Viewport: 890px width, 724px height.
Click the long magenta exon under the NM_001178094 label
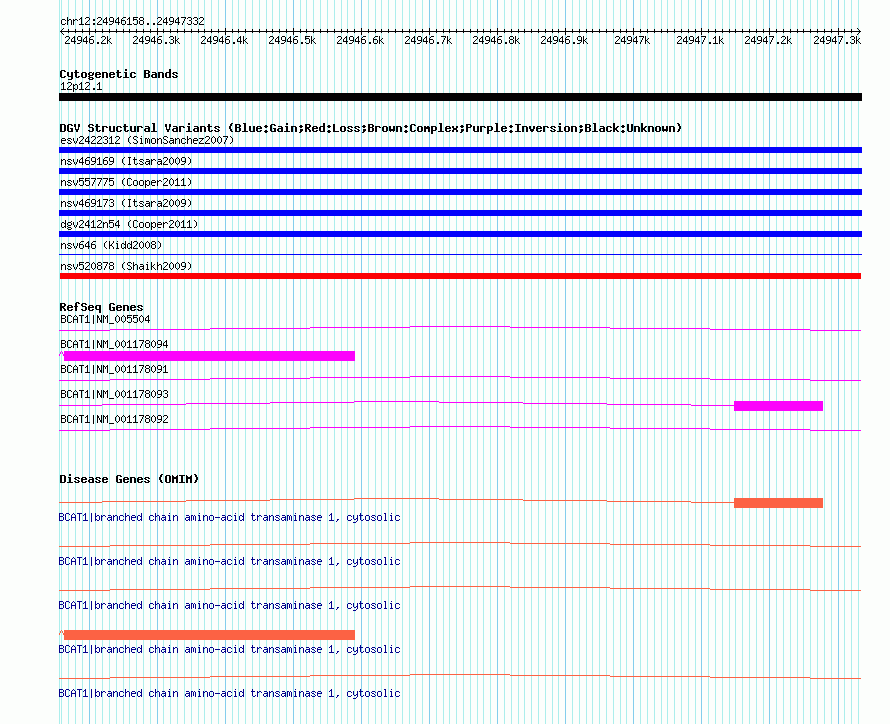(x=209, y=356)
